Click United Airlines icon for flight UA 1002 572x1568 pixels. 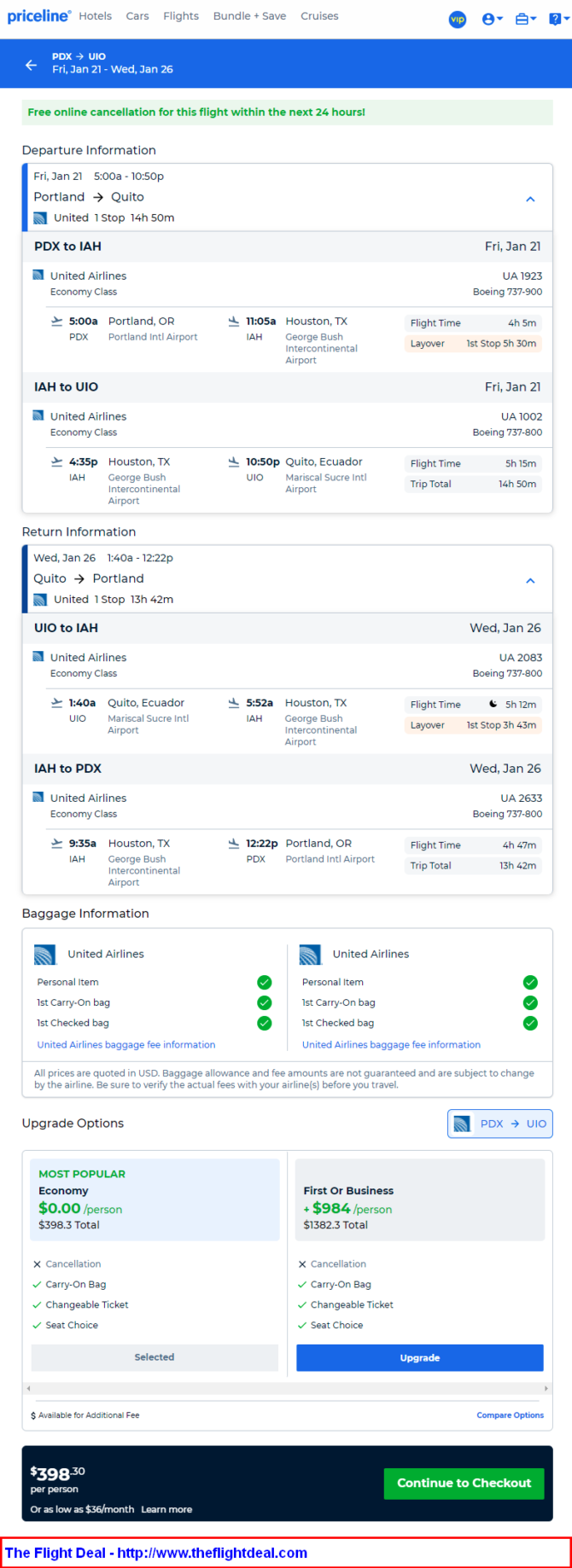[x=38, y=415]
